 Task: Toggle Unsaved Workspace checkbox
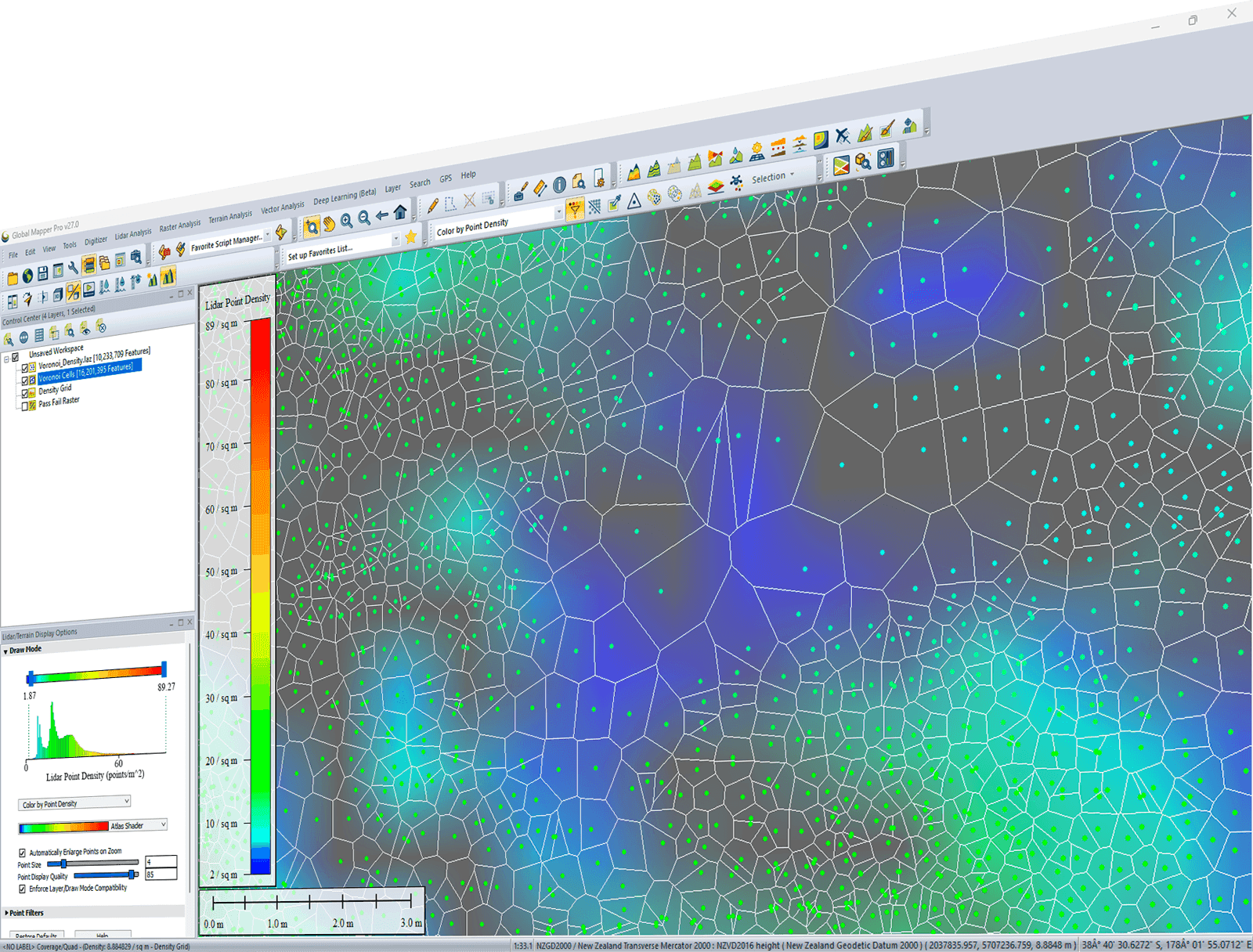coord(16,356)
